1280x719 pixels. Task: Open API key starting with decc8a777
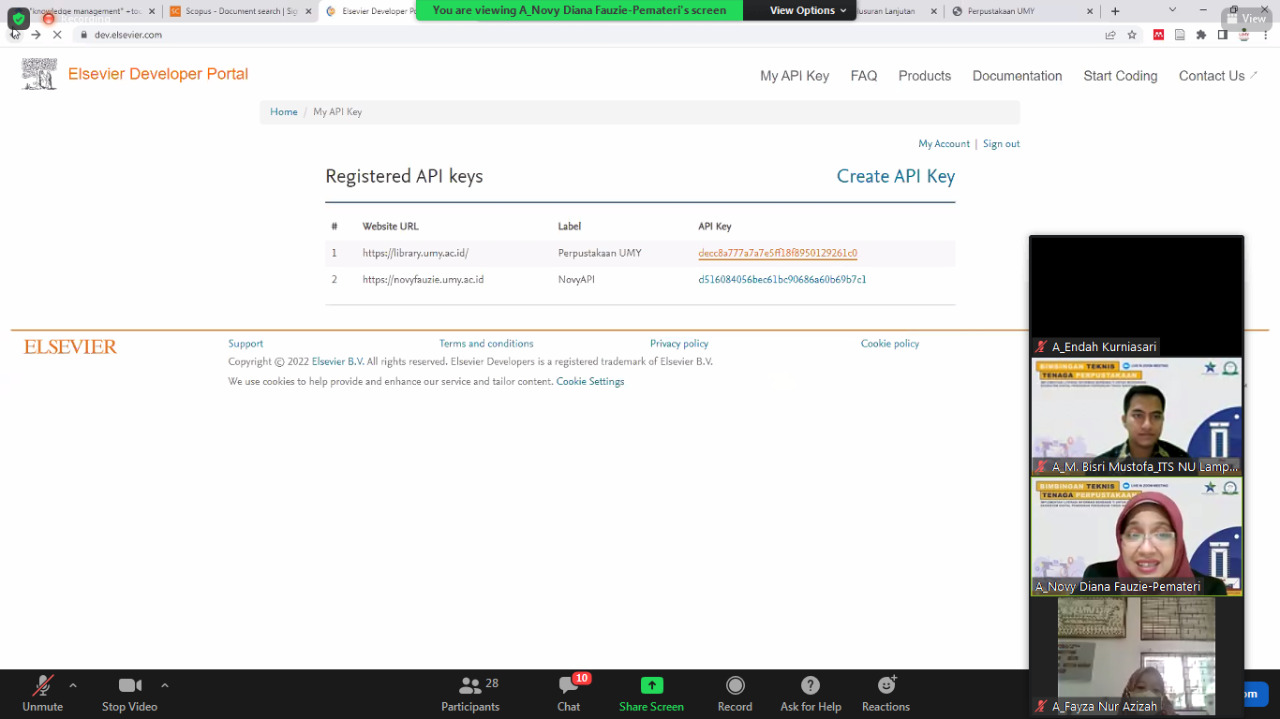click(x=778, y=253)
